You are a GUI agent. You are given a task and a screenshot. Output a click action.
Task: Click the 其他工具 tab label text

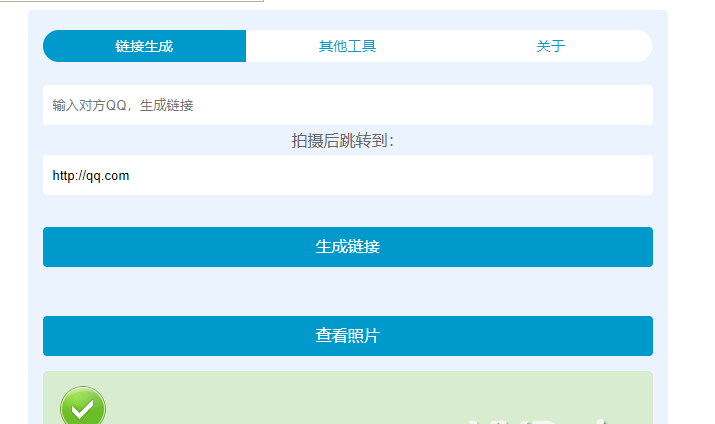tap(347, 46)
